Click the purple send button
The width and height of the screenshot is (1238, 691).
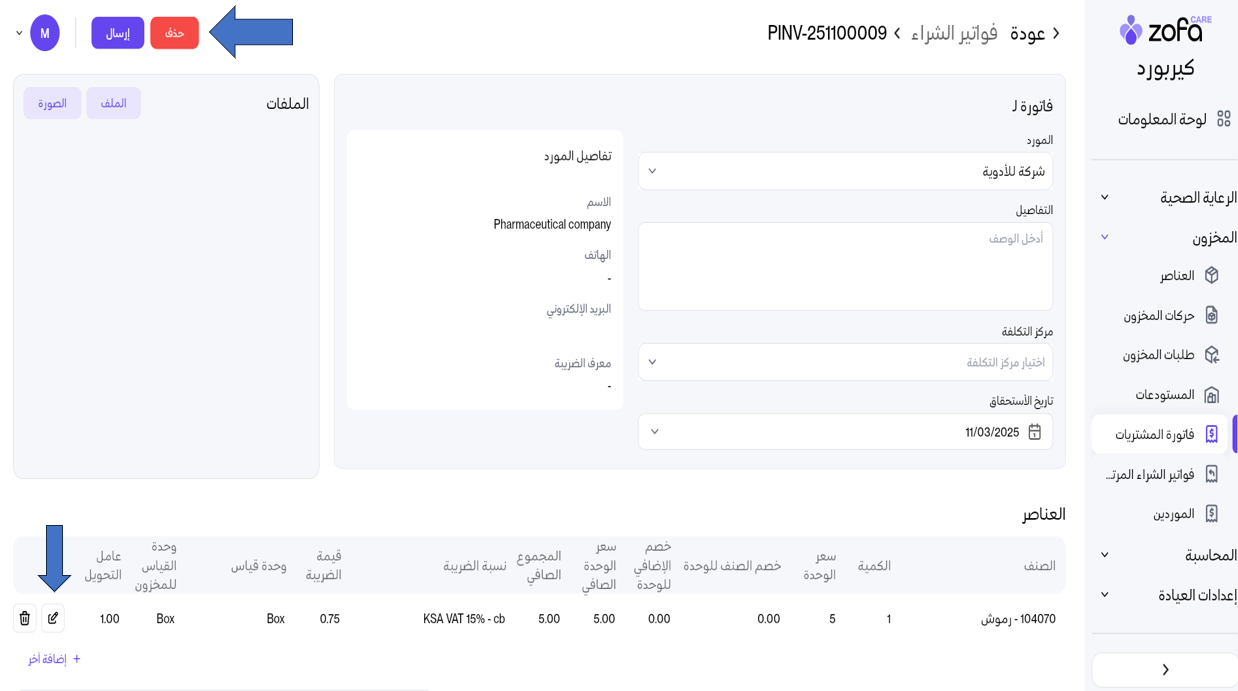coord(118,33)
